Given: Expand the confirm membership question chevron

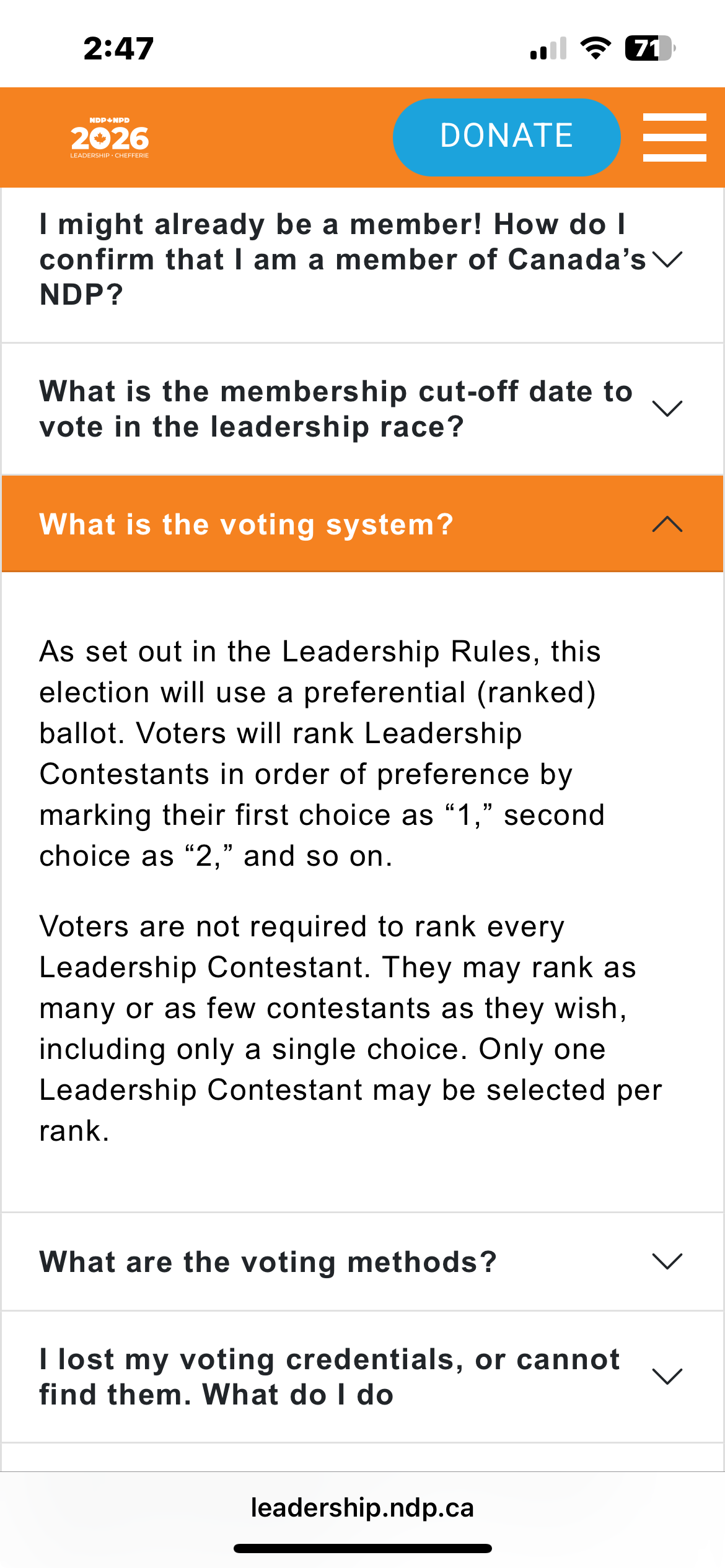Looking at the screenshot, I should 667,259.
